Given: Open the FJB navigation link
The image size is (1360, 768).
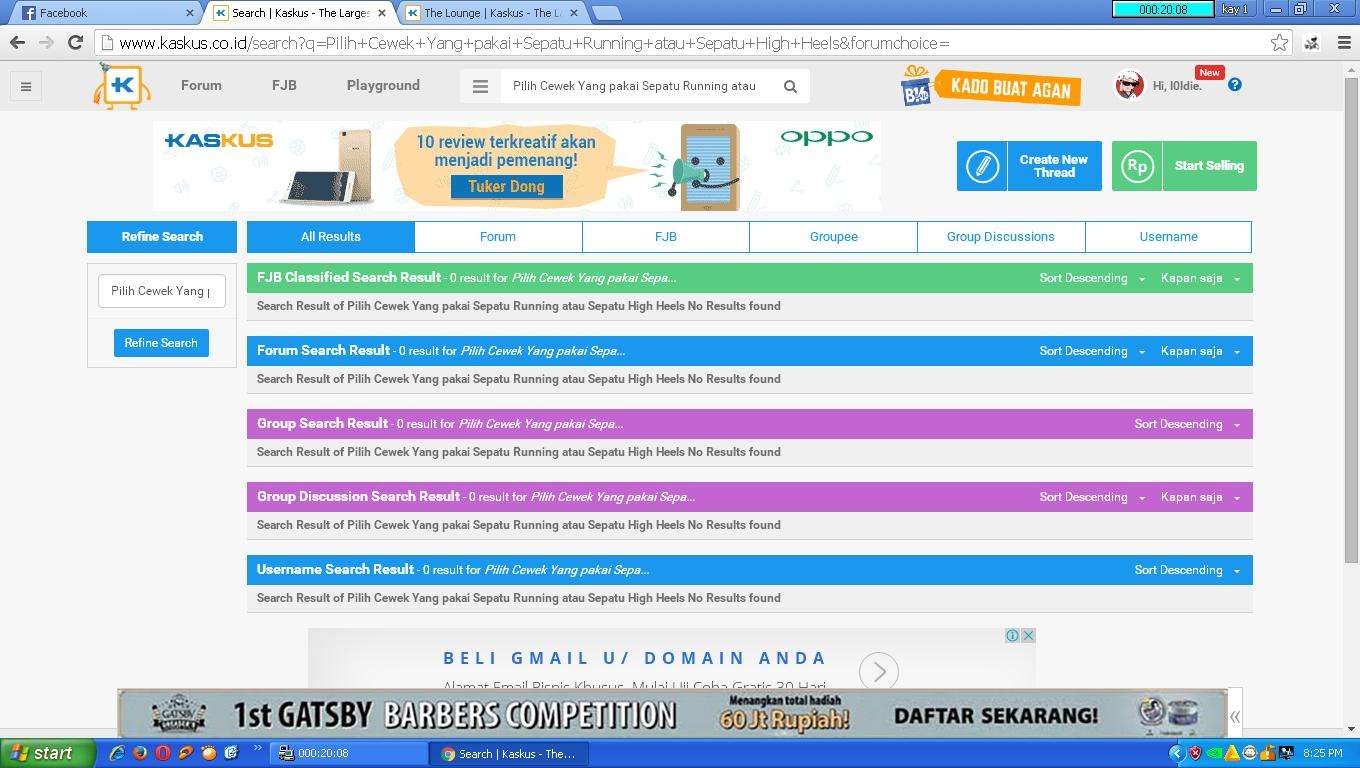Looking at the screenshot, I should click(x=284, y=85).
